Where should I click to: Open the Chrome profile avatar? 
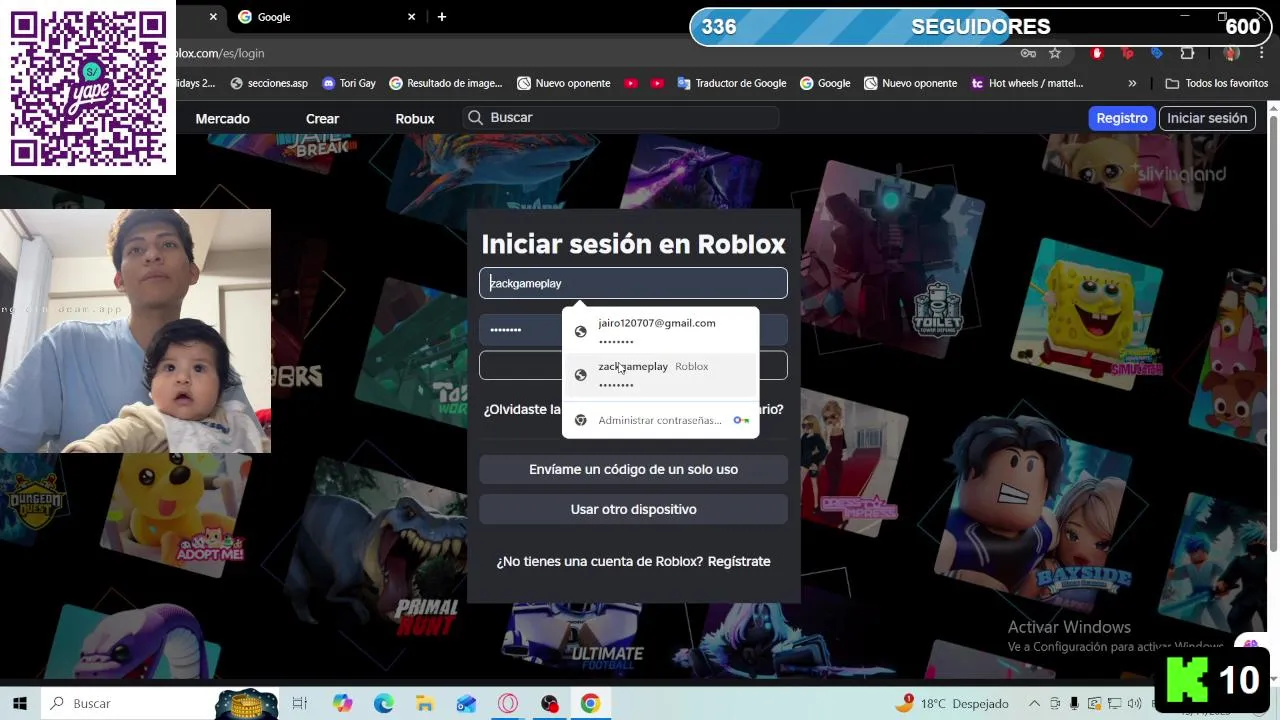(x=1231, y=53)
